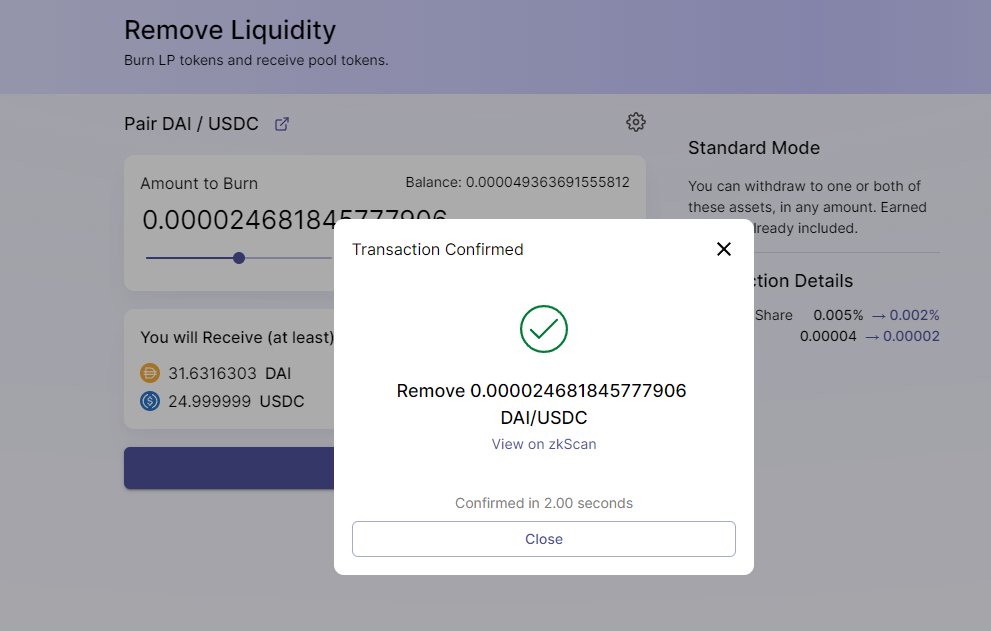The width and height of the screenshot is (991, 631).
Task: Click the Close button in the dialog
Action: [544, 539]
